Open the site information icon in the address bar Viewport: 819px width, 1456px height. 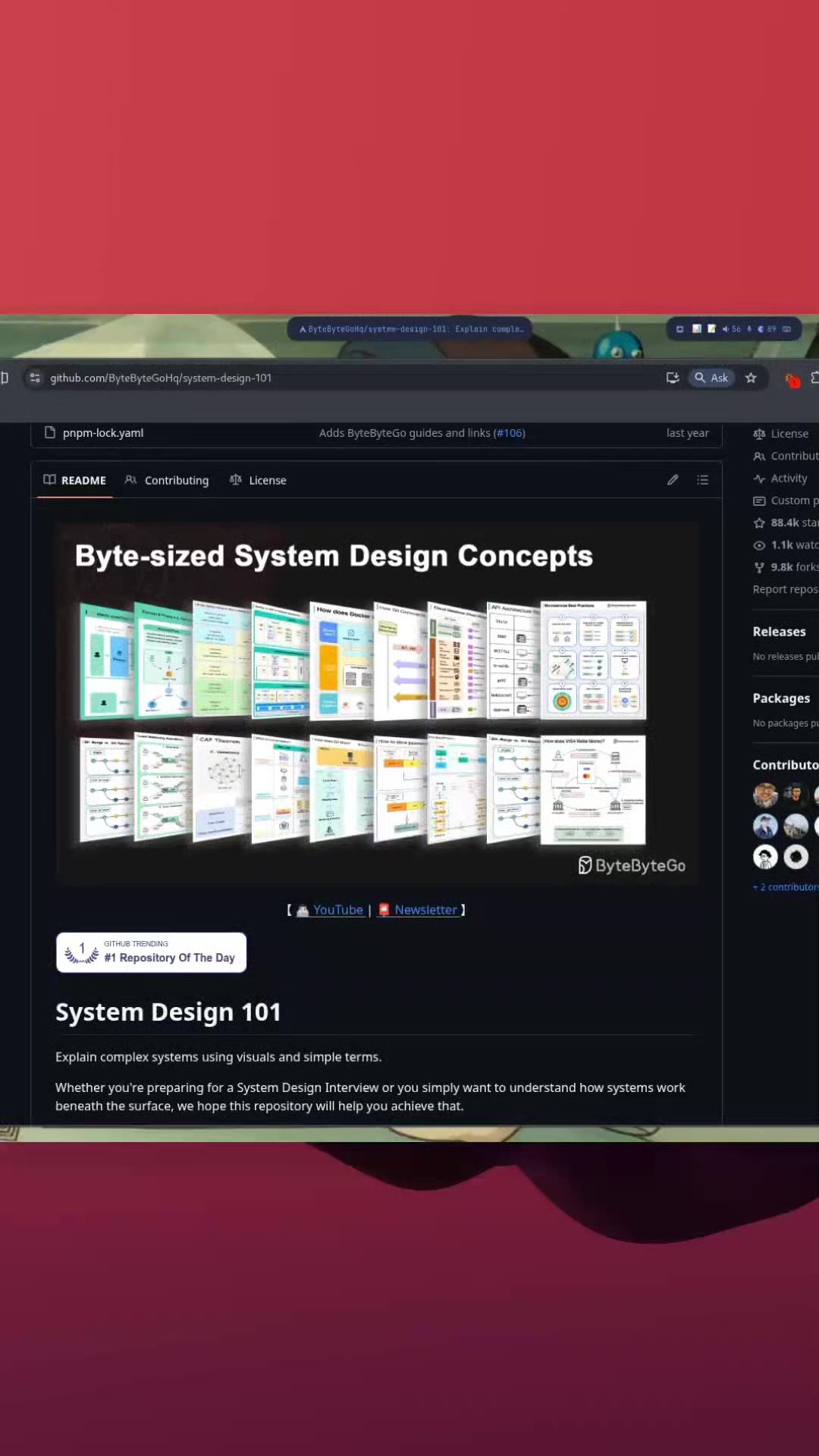click(35, 378)
